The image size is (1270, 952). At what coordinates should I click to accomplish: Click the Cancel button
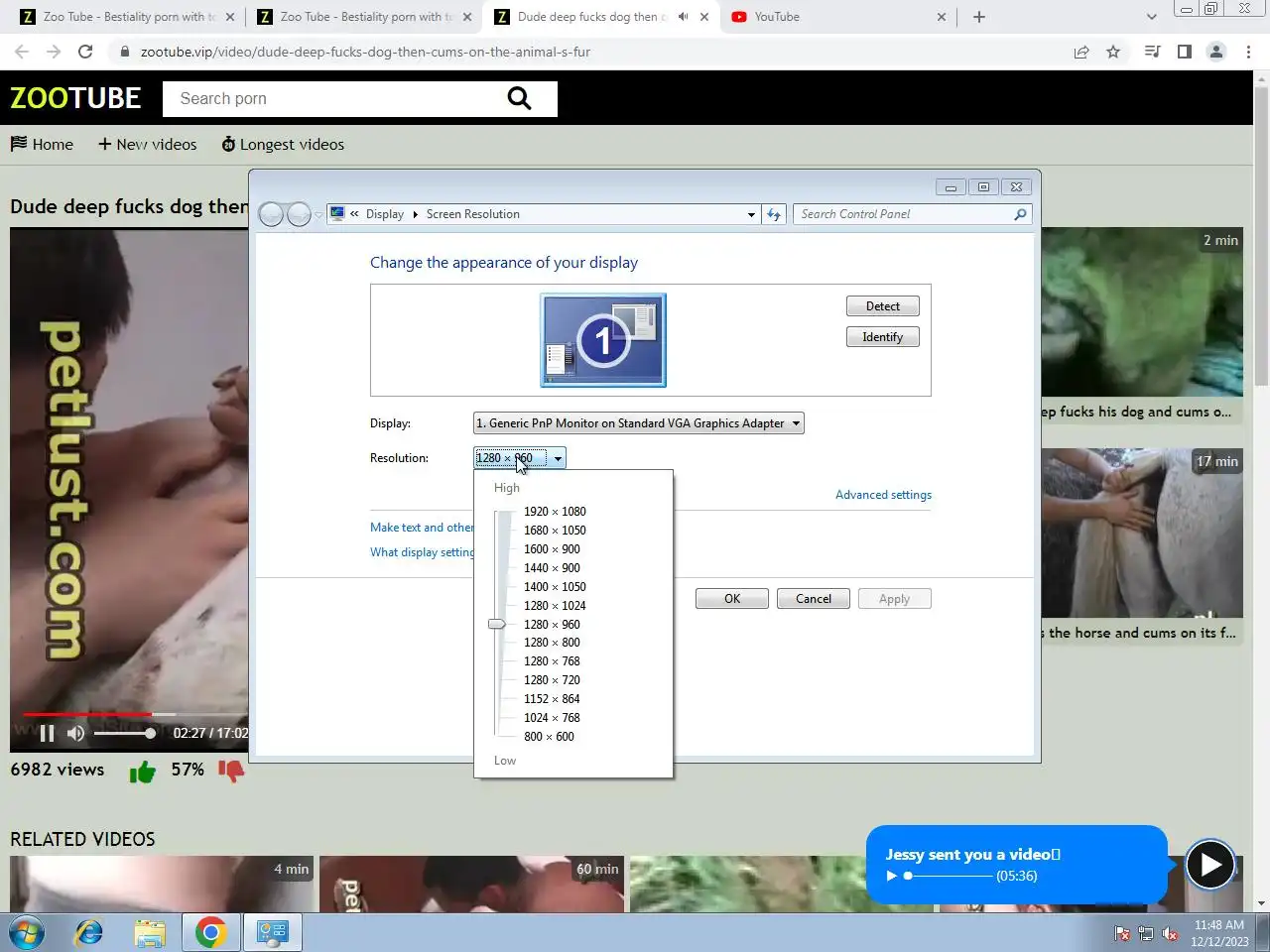[814, 599]
